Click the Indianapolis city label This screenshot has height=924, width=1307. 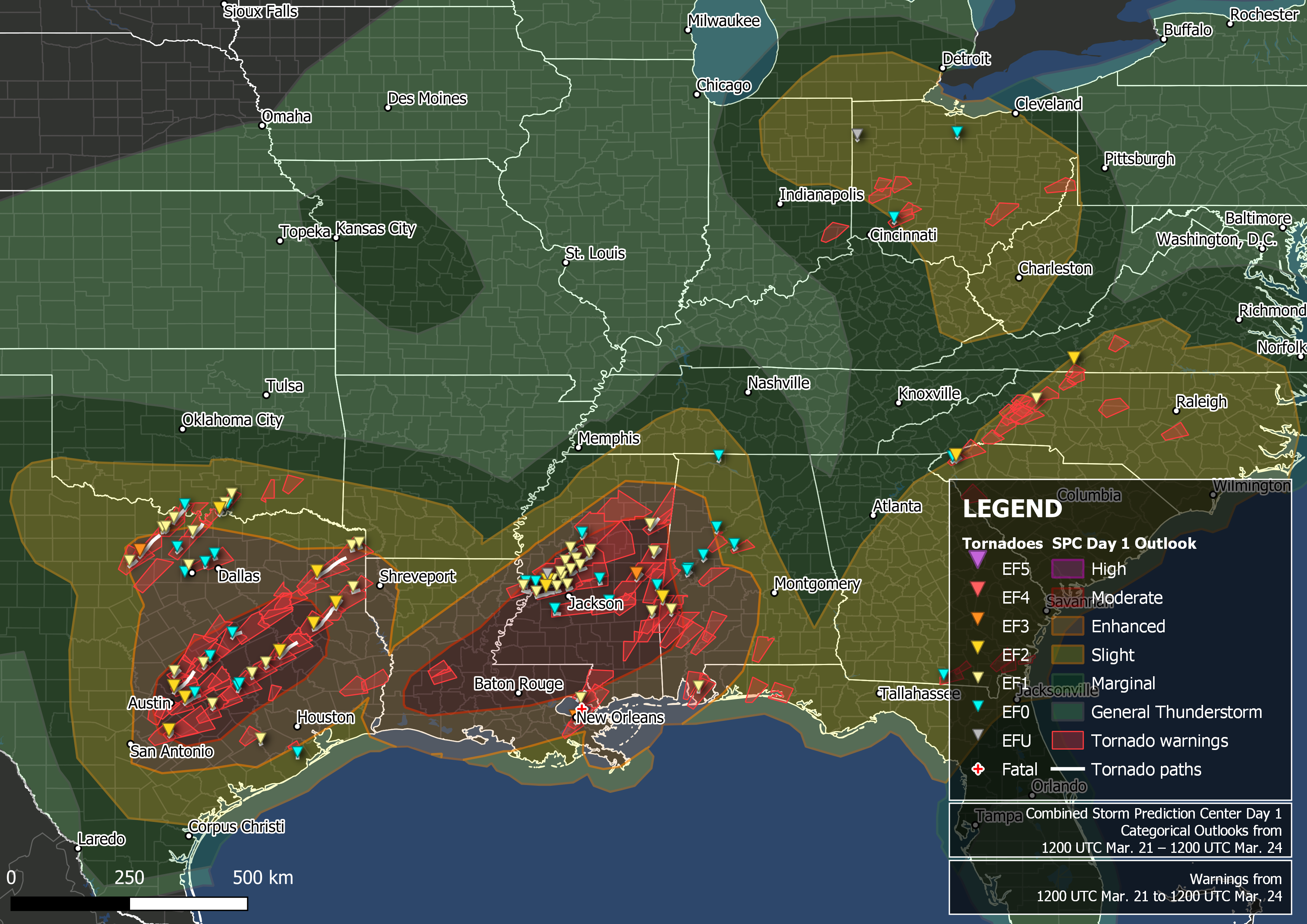coord(821,195)
